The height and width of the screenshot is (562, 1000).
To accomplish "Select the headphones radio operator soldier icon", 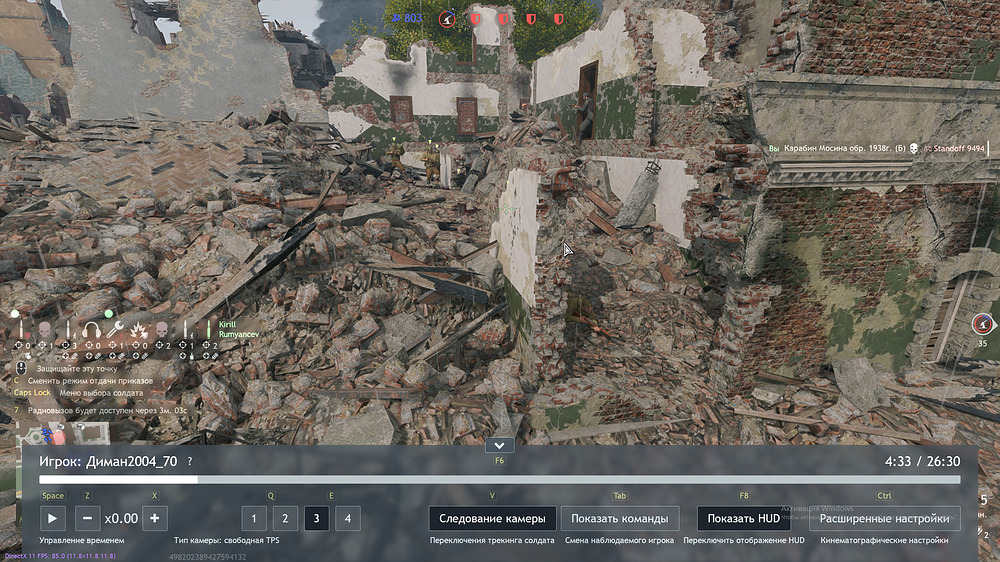I will [91, 330].
